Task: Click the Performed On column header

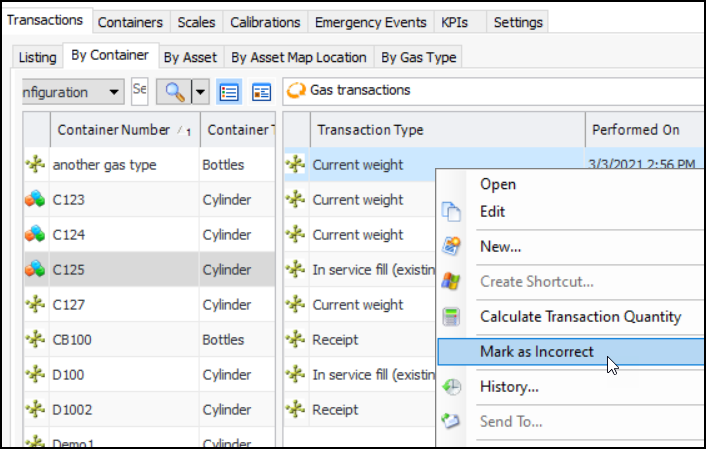Action: (635, 130)
